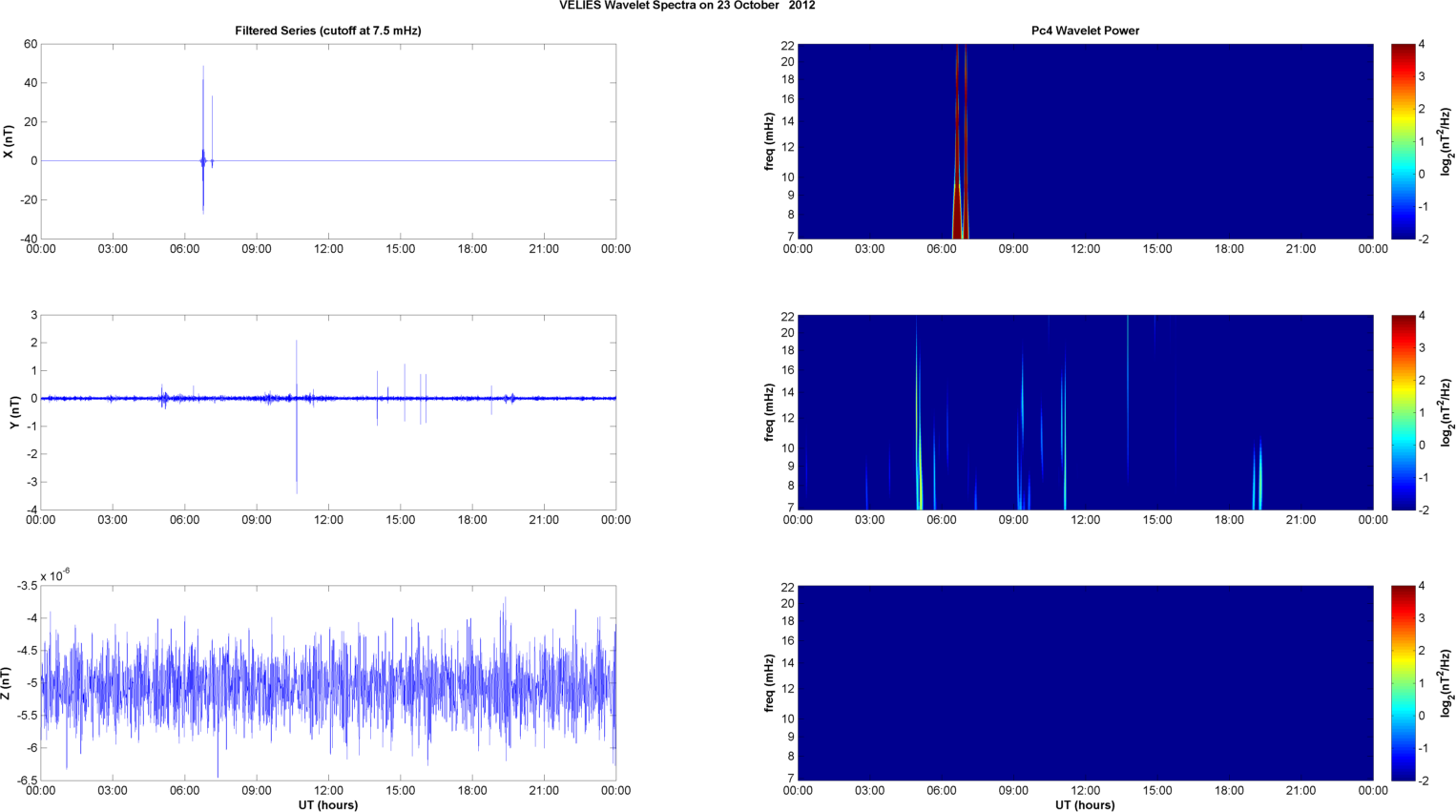Screen dimensions: 1456x812
Task: Select the deep negative spike in the Y series
Action: pos(297,468)
